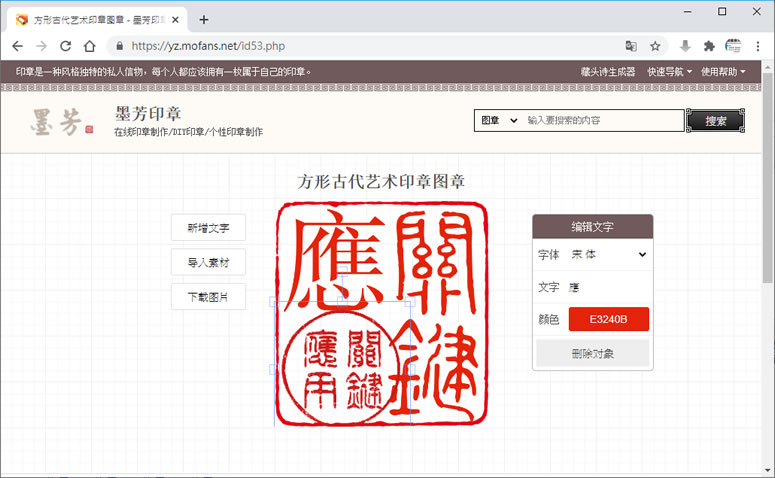This screenshot has height=478, width=775.
Task: Reload the page with the refresh icon
Action: (65, 46)
